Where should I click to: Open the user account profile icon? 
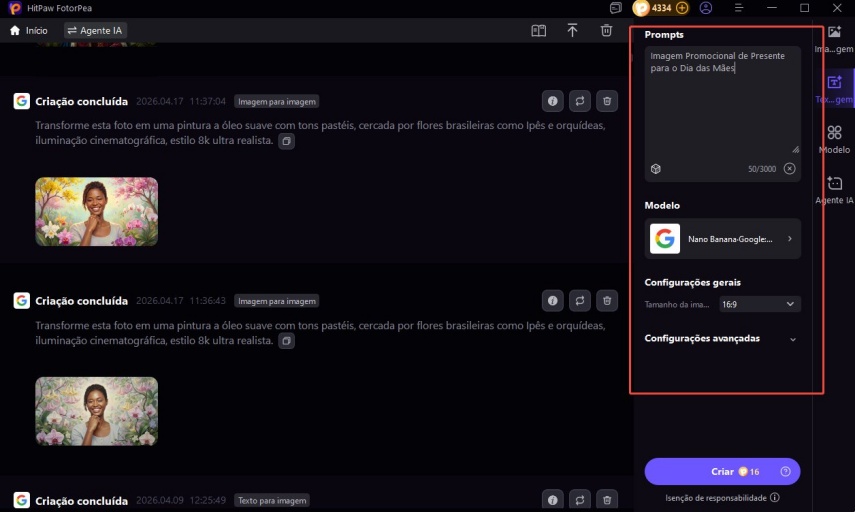click(707, 8)
